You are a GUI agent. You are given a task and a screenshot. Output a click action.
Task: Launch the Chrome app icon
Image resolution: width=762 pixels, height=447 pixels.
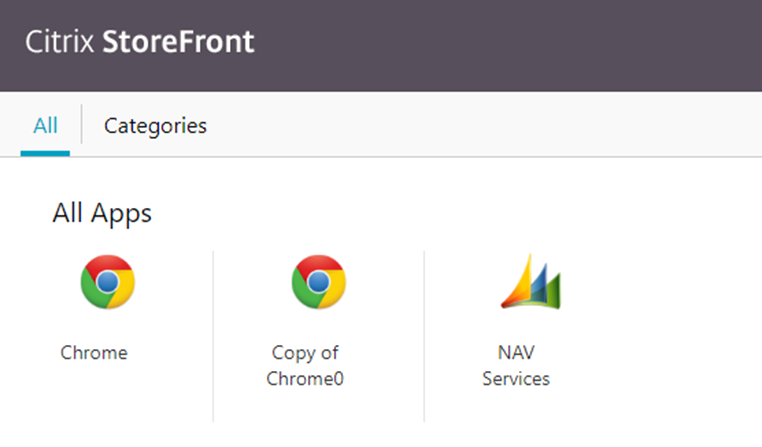click(x=107, y=282)
